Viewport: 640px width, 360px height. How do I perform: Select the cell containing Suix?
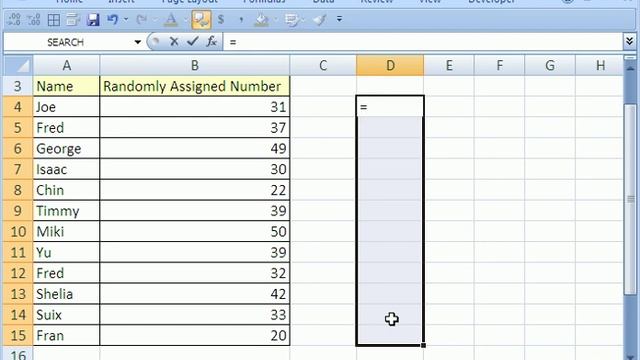67,315
